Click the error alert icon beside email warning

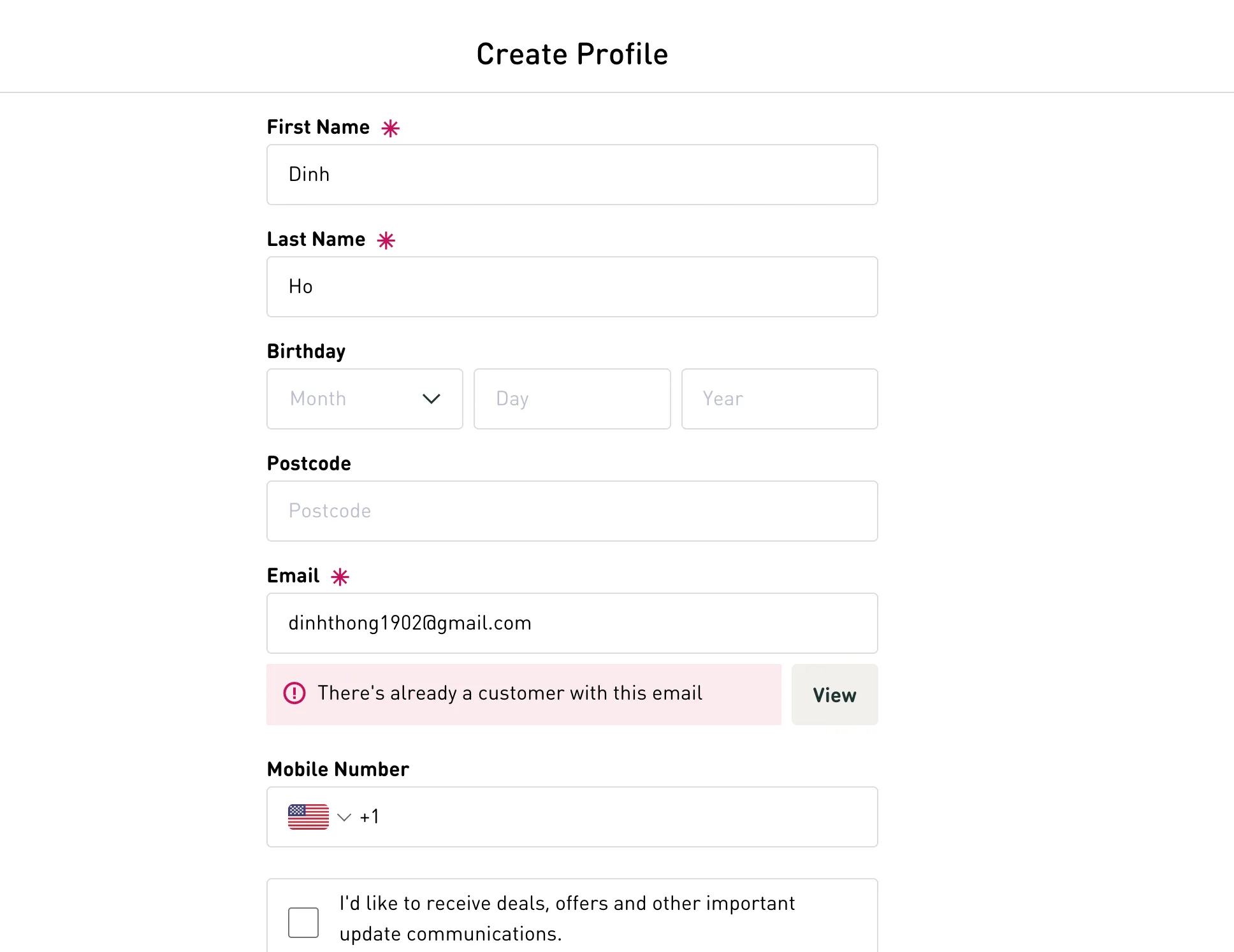294,693
